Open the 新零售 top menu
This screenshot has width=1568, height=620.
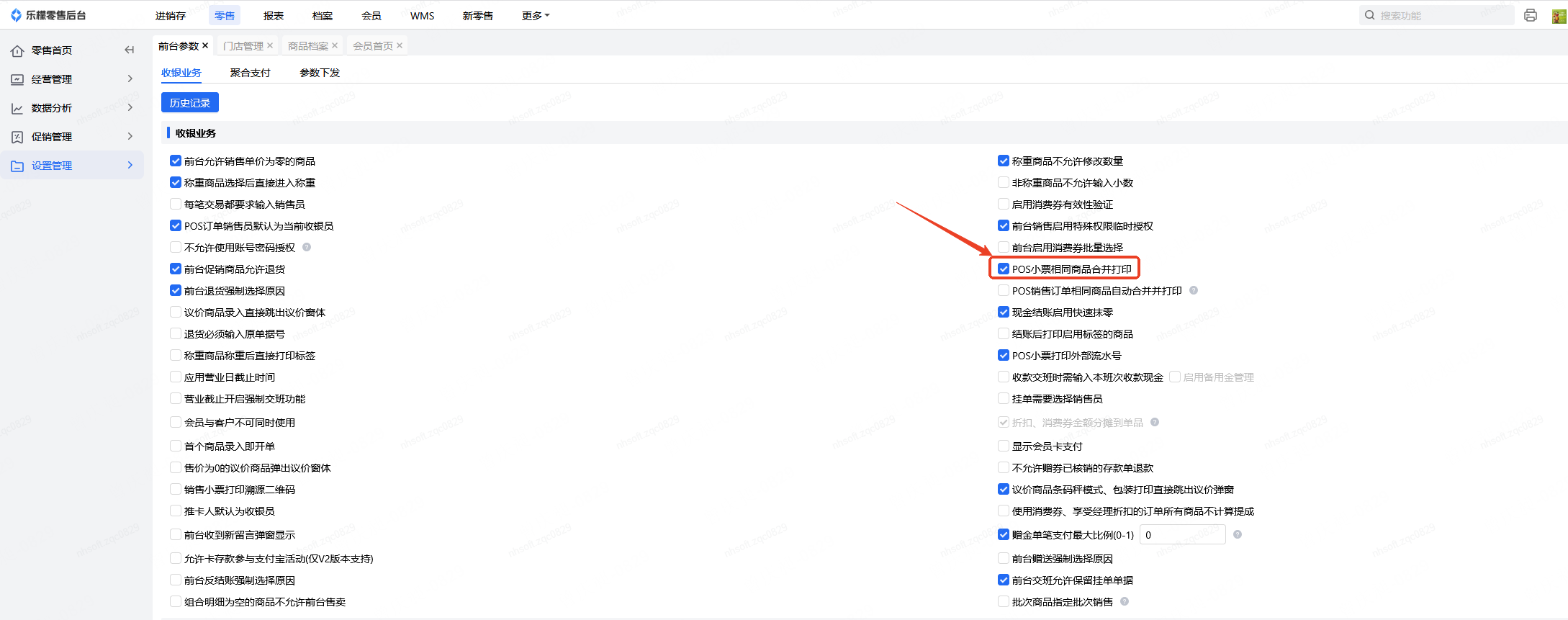click(478, 16)
